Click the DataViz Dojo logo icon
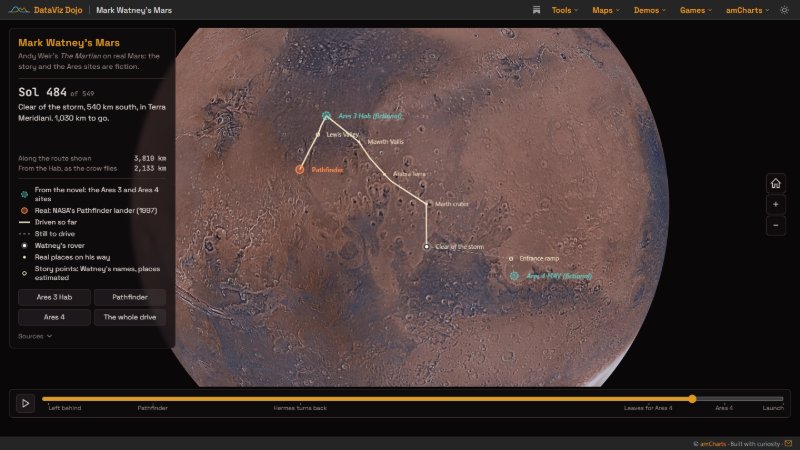The height and width of the screenshot is (450, 800). pyautogui.click(x=19, y=10)
